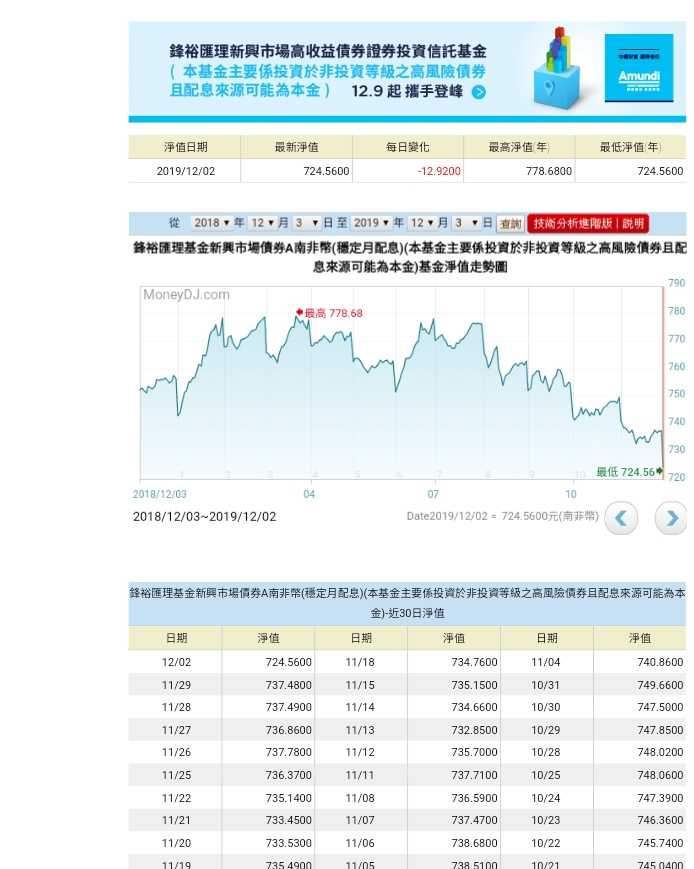Click the 11/12 date cell
The height and width of the screenshot is (869, 694).
coord(360,752)
